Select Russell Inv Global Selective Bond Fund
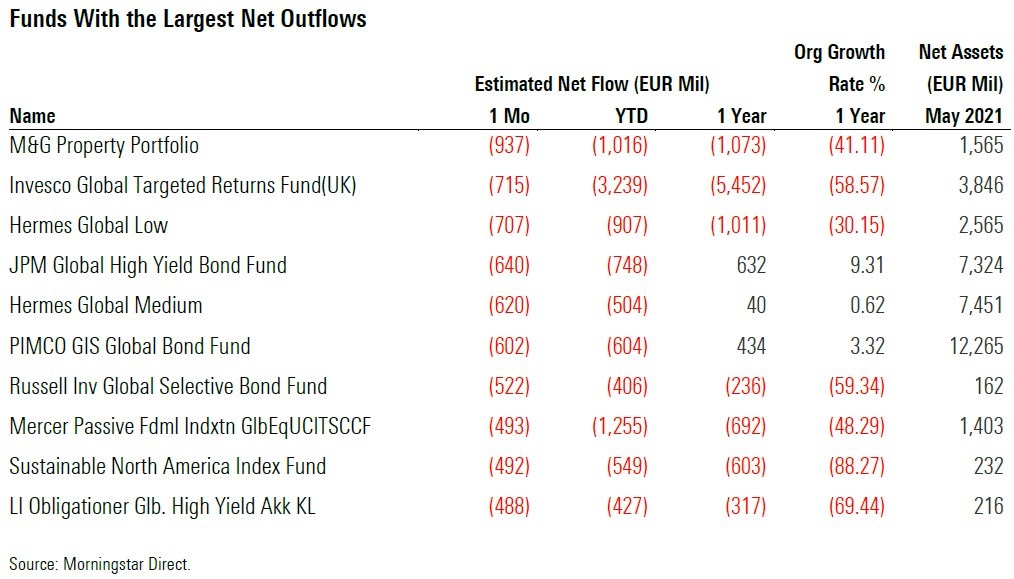This screenshot has height=579, width=1014. [x=168, y=386]
